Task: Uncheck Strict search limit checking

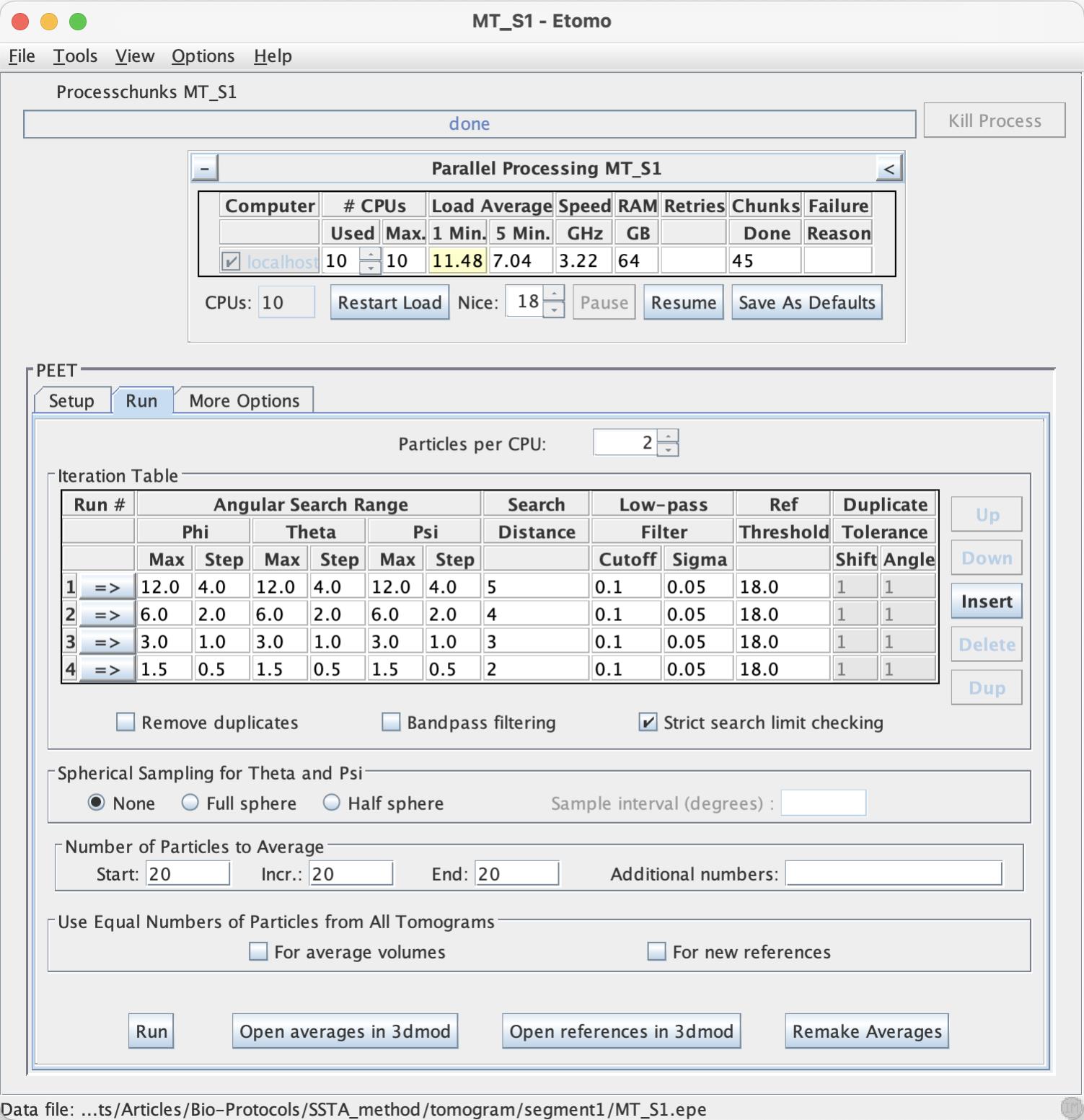Action: click(648, 722)
